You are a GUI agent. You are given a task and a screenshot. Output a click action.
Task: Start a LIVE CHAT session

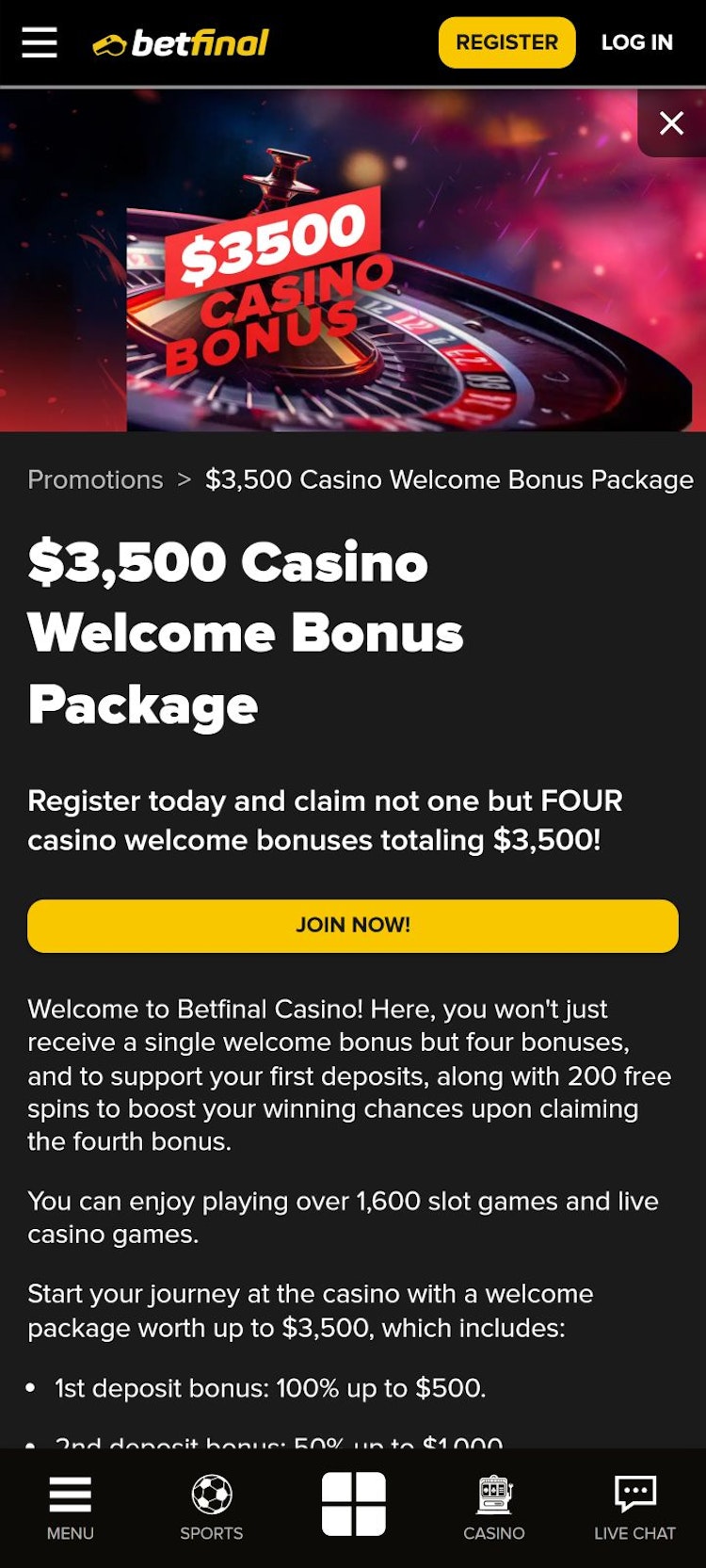[634, 1508]
